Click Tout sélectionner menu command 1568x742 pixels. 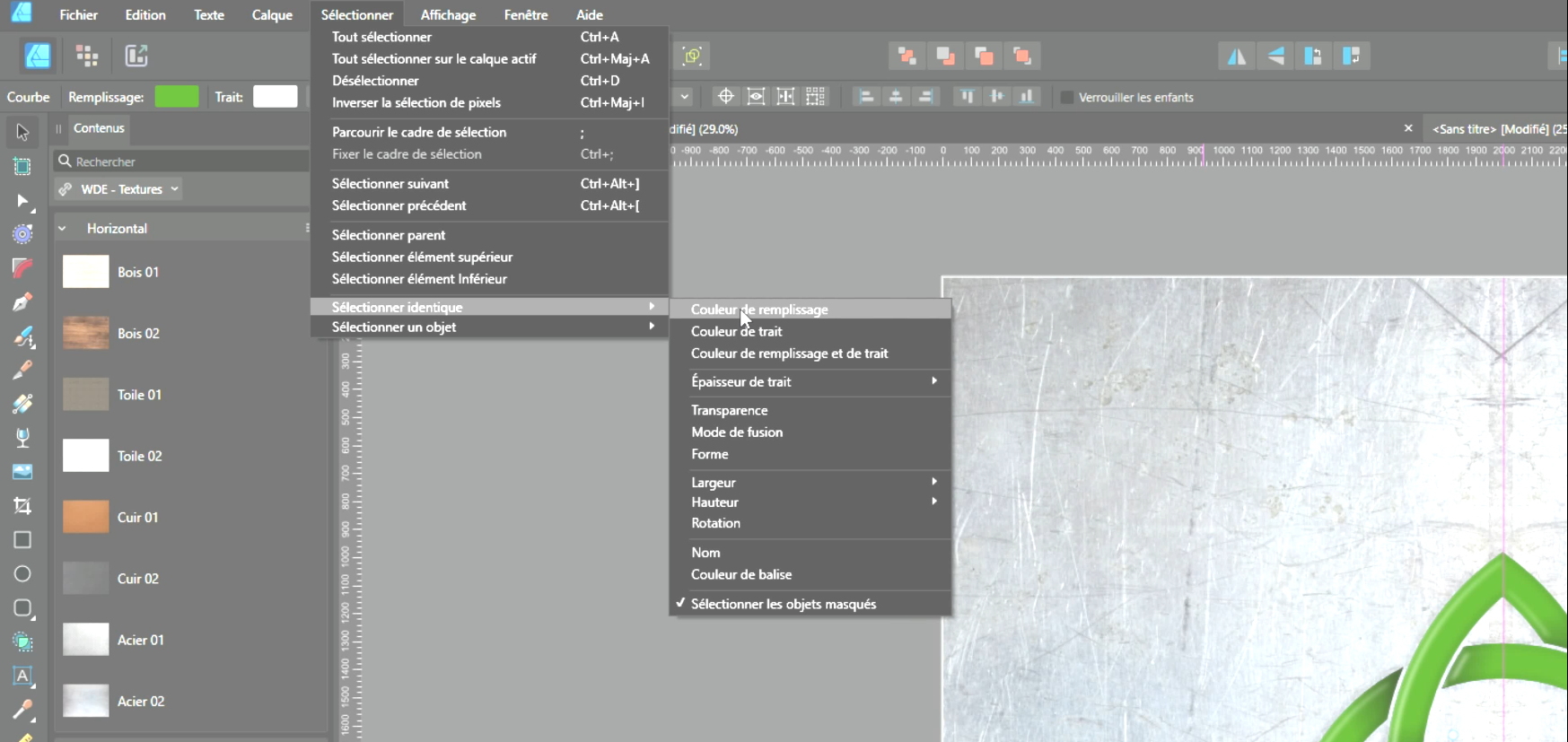pyautogui.click(x=381, y=37)
